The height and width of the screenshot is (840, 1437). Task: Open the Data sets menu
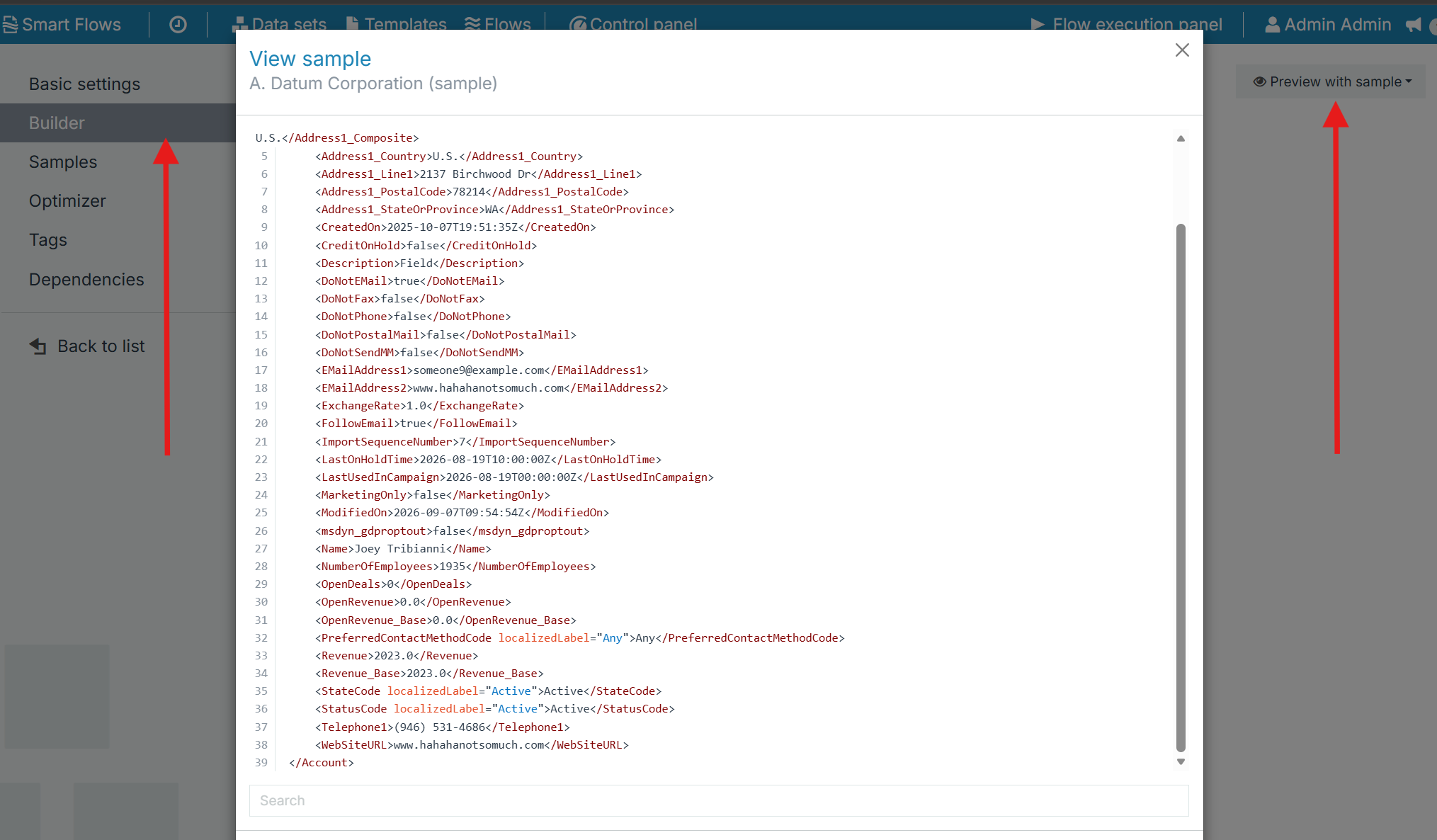[x=279, y=25]
